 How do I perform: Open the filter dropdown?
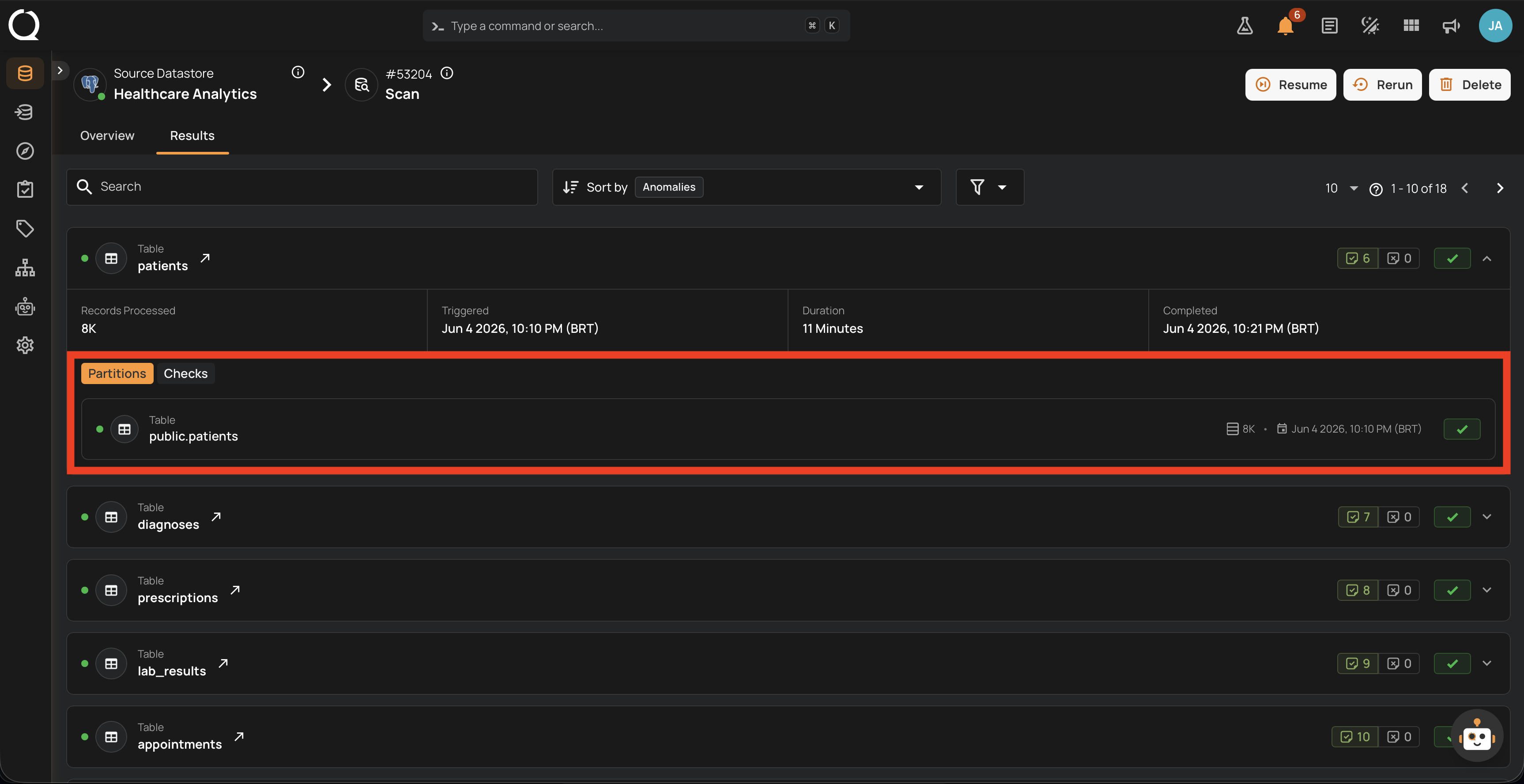tap(989, 187)
